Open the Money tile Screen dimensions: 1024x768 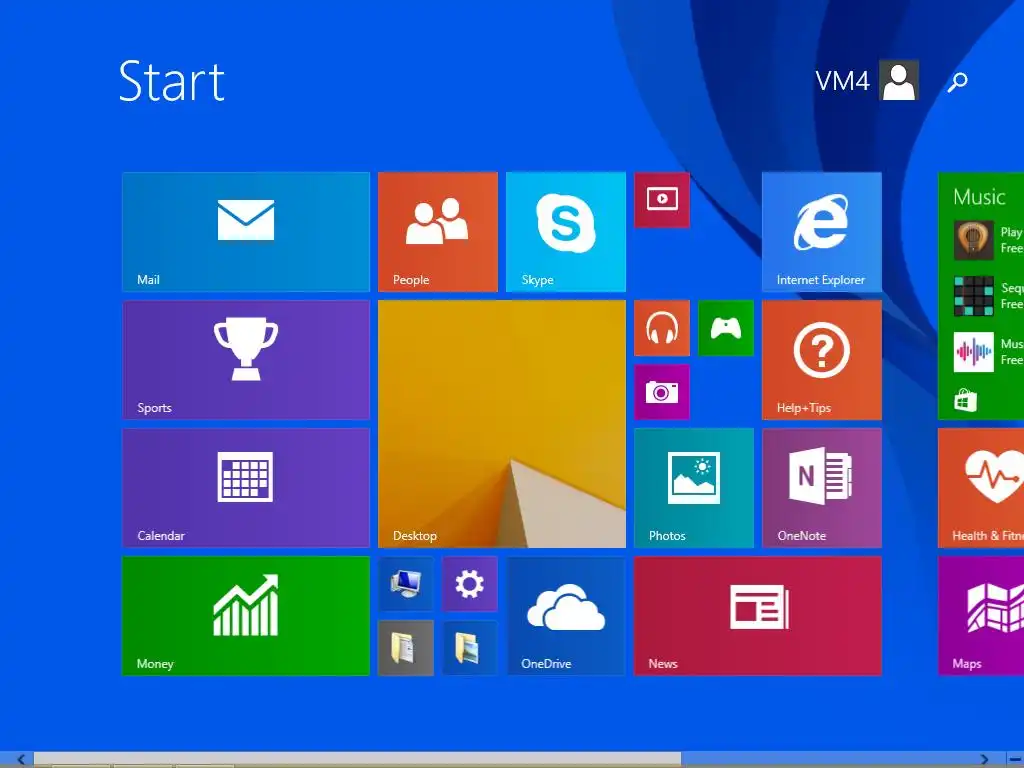pos(246,616)
